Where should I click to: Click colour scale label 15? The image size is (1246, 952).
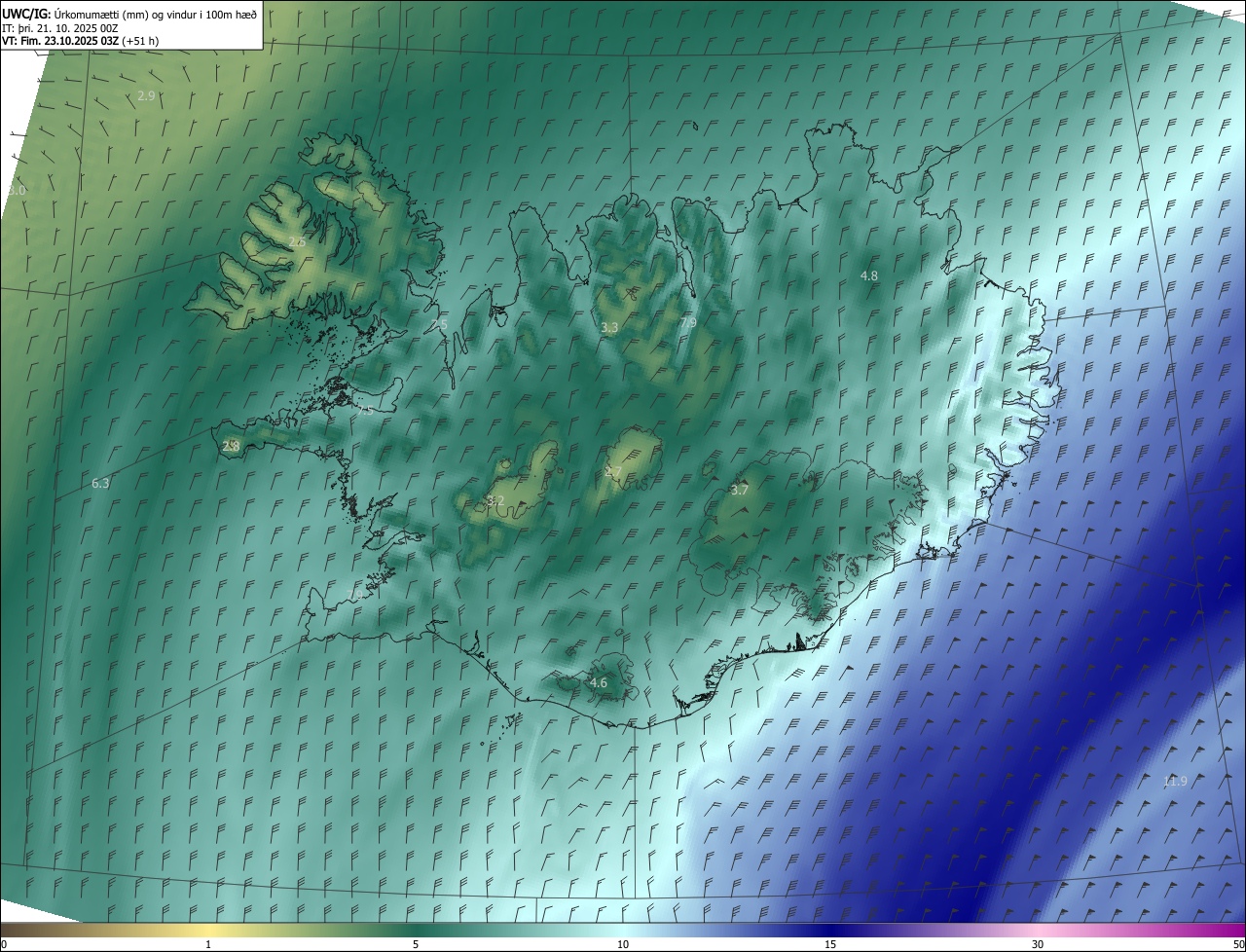point(830,945)
